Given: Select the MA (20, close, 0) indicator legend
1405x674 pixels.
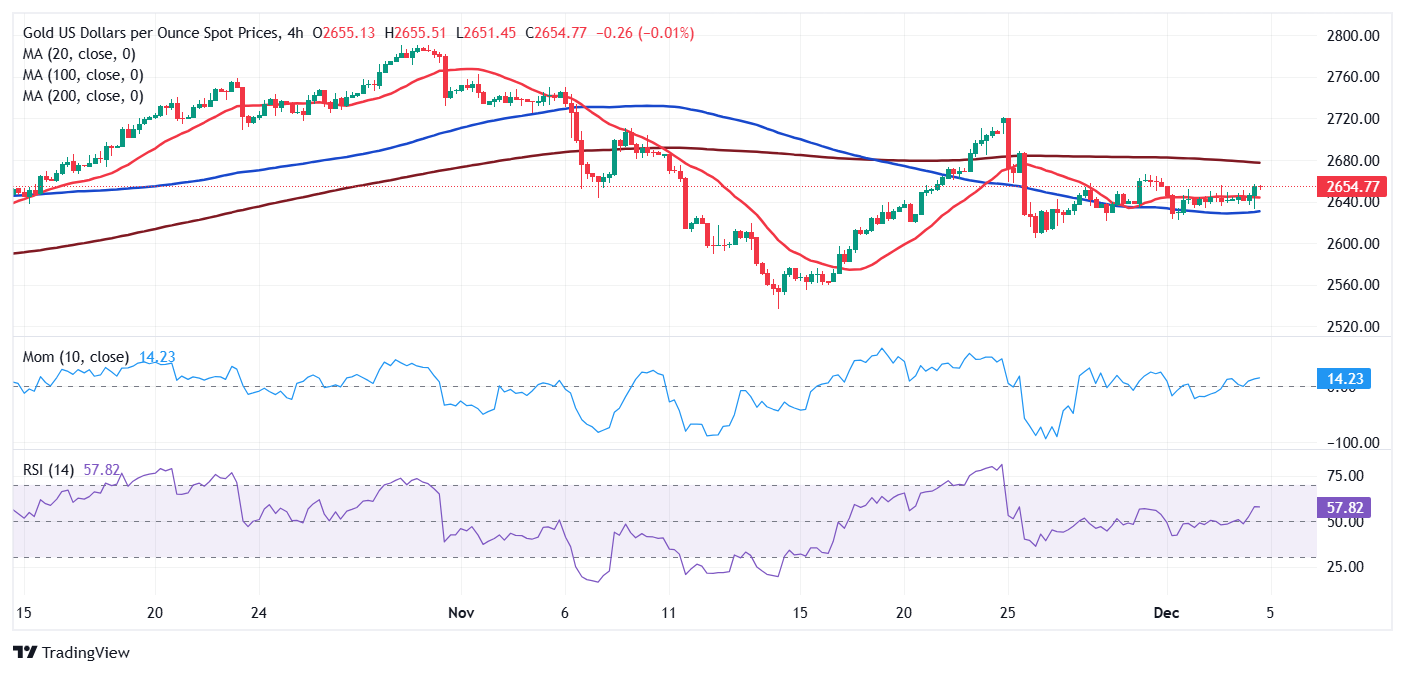Looking at the screenshot, I should tap(78, 54).
